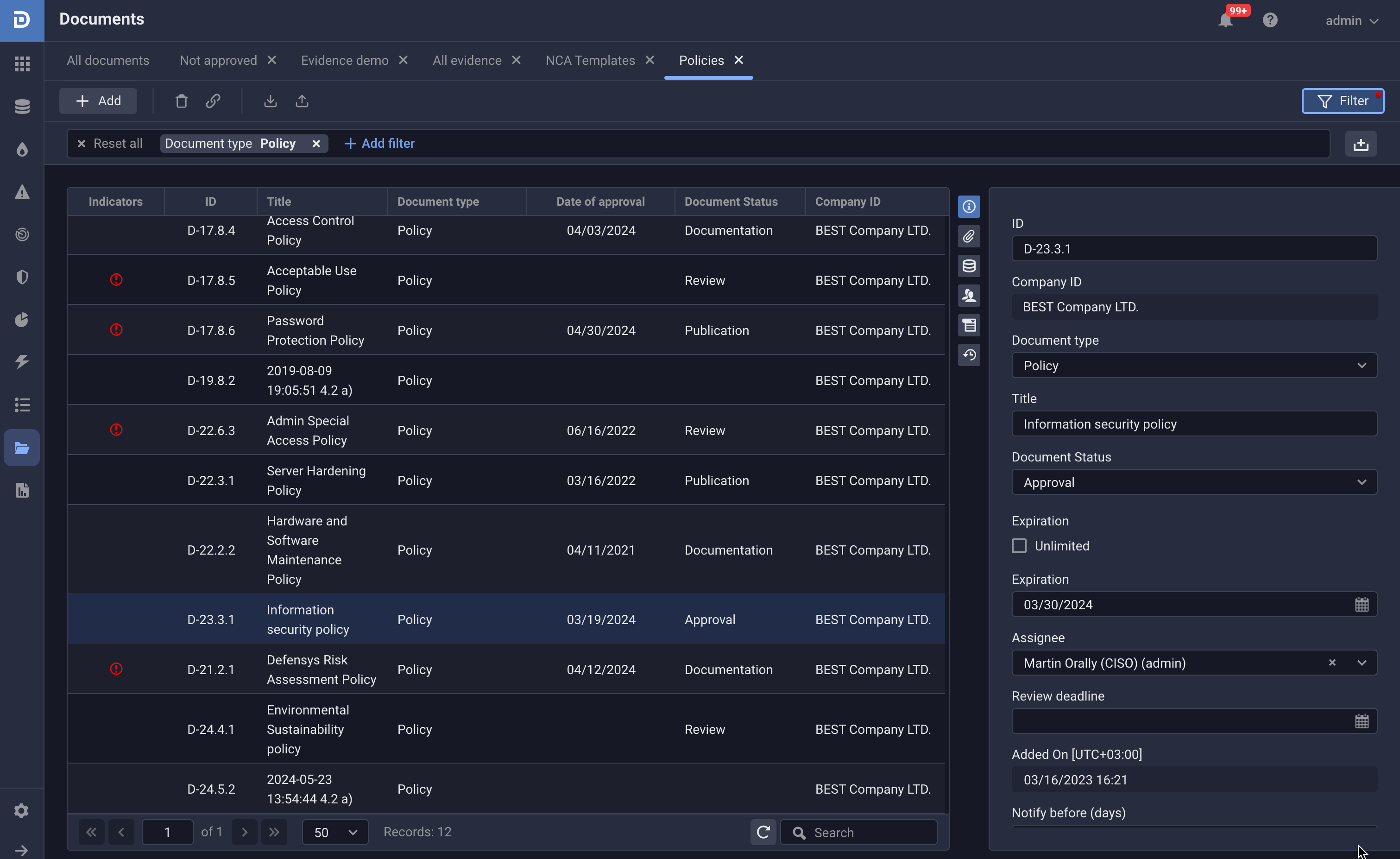Click the refresh table icon
The height and width of the screenshot is (859, 1400).
[763, 832]
